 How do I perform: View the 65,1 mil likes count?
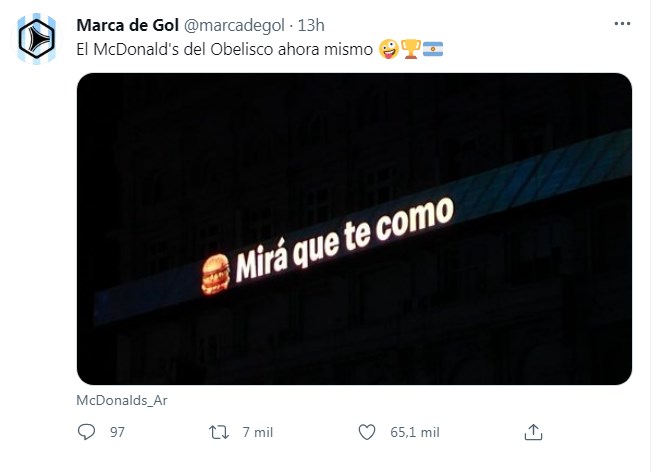415,432
